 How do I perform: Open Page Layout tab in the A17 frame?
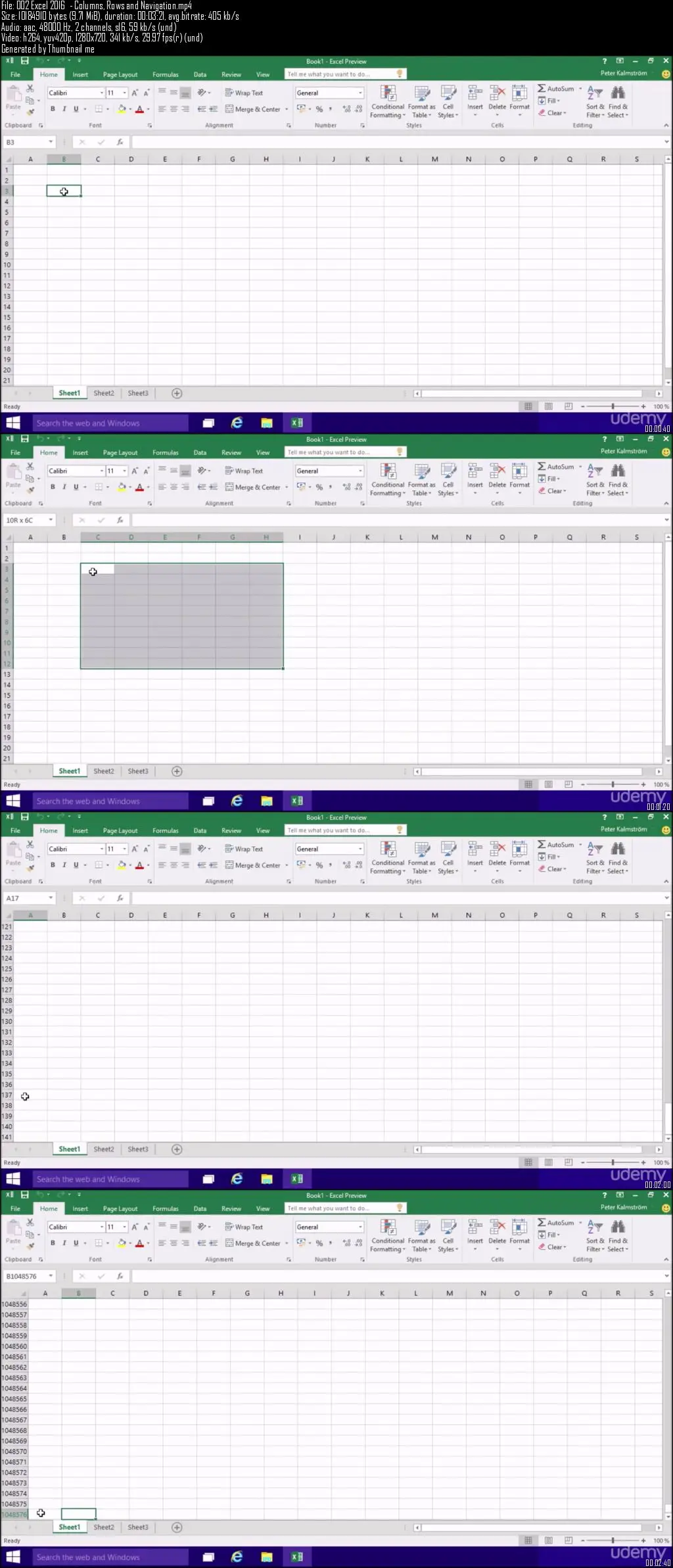pos(120,830)
